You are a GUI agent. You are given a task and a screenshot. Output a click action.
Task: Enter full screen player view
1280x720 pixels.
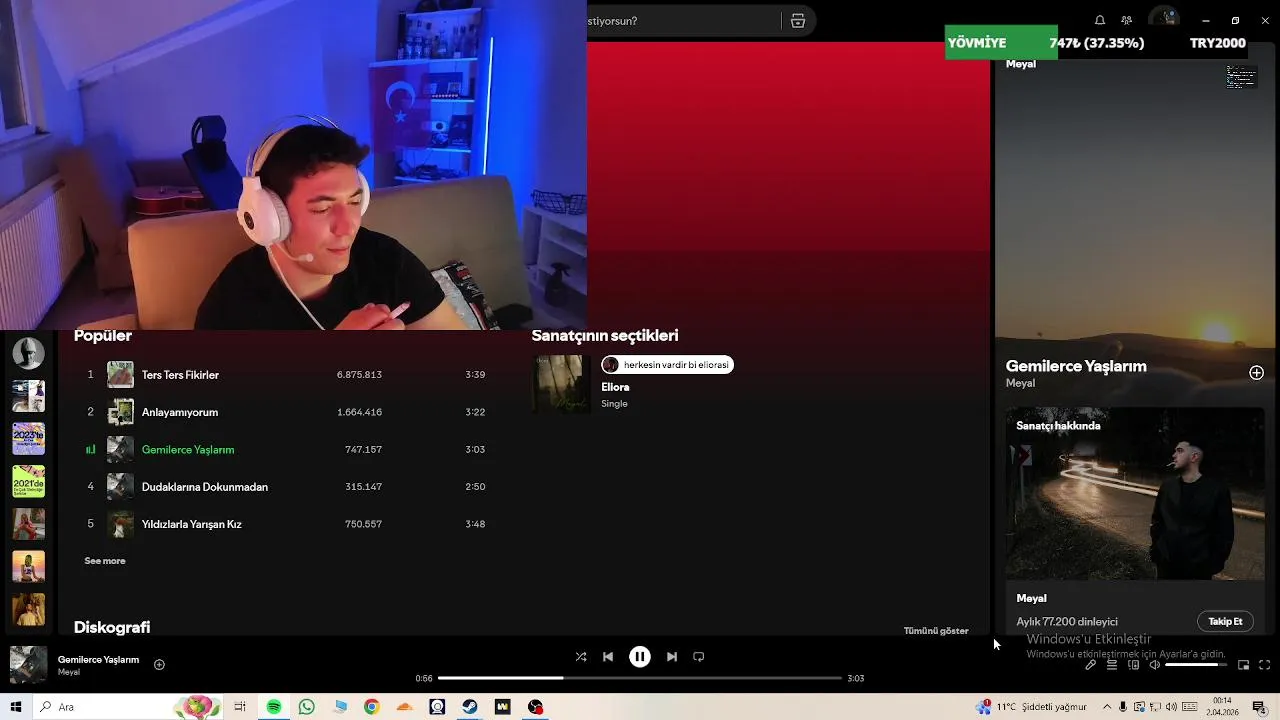1265,665
